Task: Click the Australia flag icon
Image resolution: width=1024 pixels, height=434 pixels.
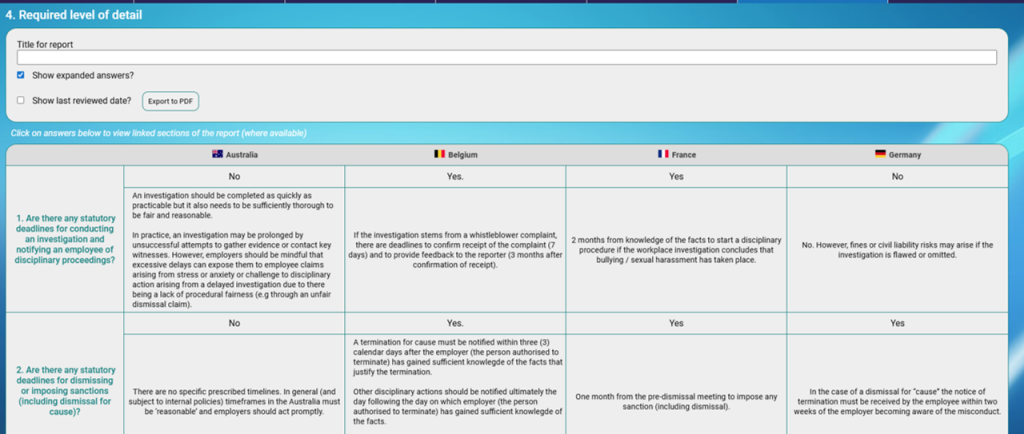Action: tap(216, 155)
